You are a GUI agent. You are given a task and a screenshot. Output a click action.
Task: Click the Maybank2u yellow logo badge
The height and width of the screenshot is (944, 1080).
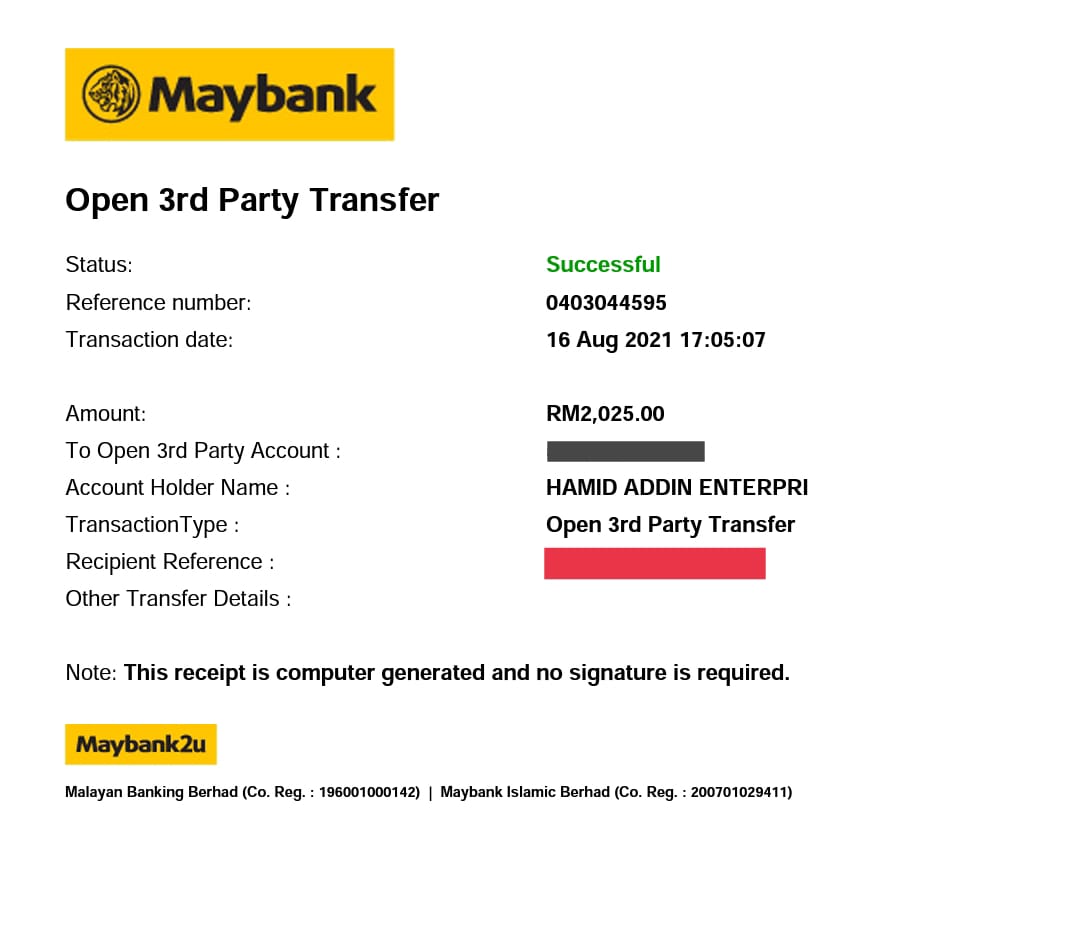point(141,744)
